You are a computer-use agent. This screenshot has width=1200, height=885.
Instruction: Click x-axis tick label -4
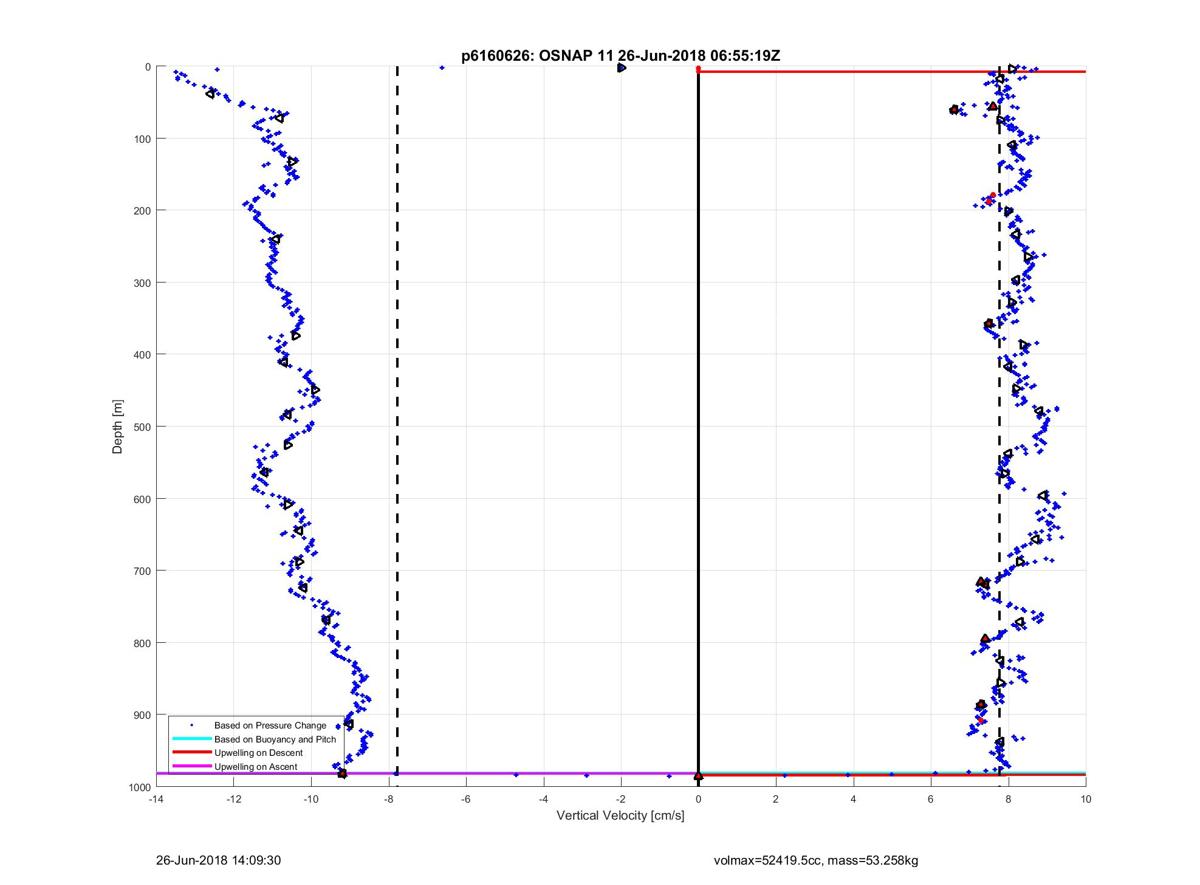(543, 800)
